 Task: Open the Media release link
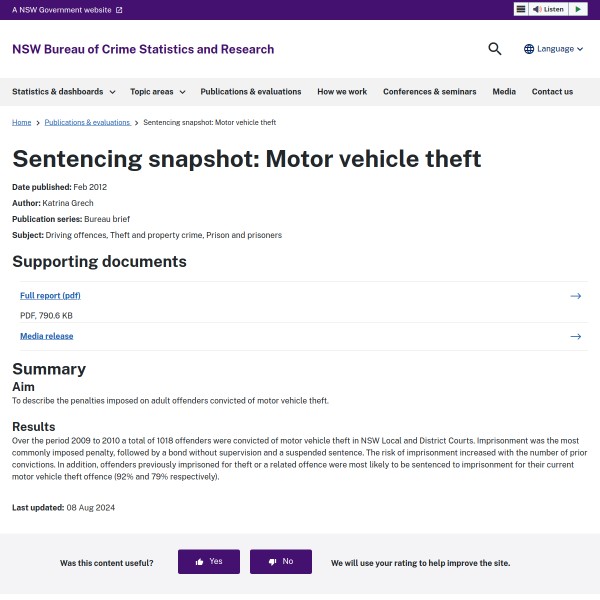click(x=46, y=336)
